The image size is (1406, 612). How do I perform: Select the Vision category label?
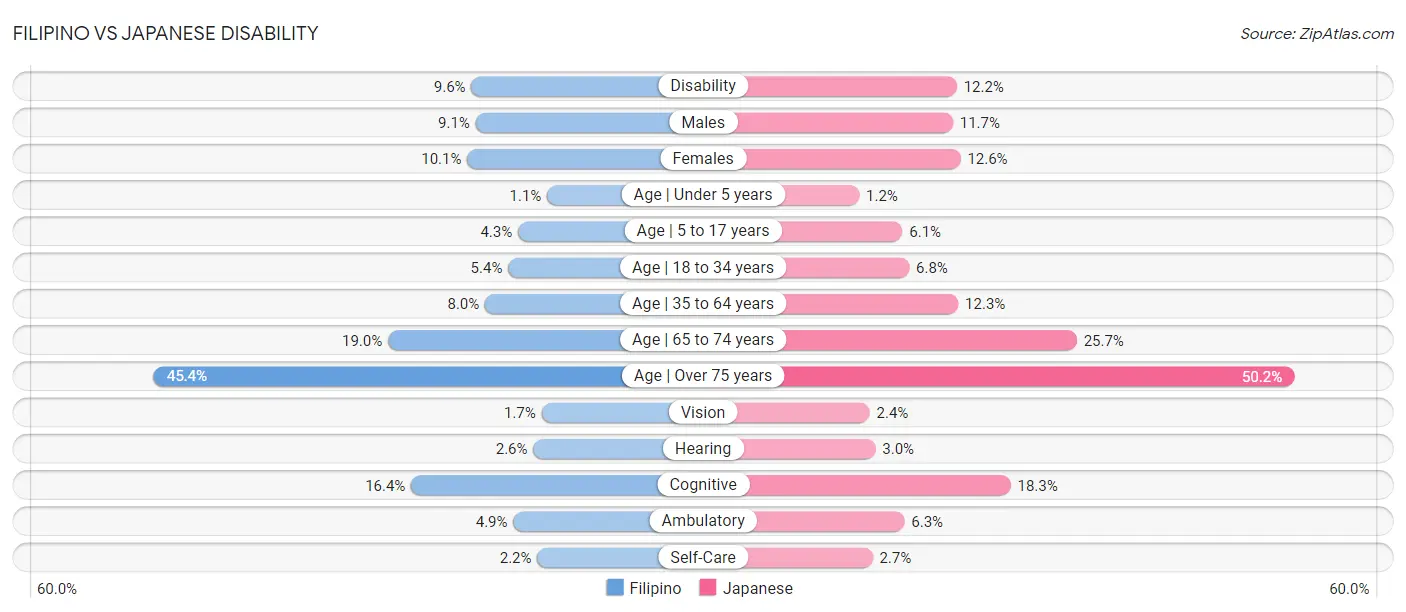(703, 412)
